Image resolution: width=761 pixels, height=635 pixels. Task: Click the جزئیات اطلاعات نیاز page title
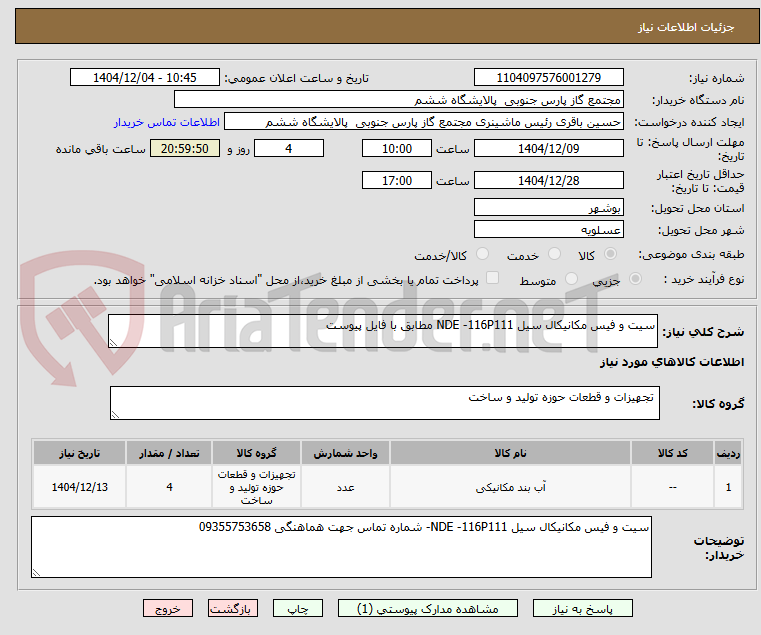coord(685,27)
